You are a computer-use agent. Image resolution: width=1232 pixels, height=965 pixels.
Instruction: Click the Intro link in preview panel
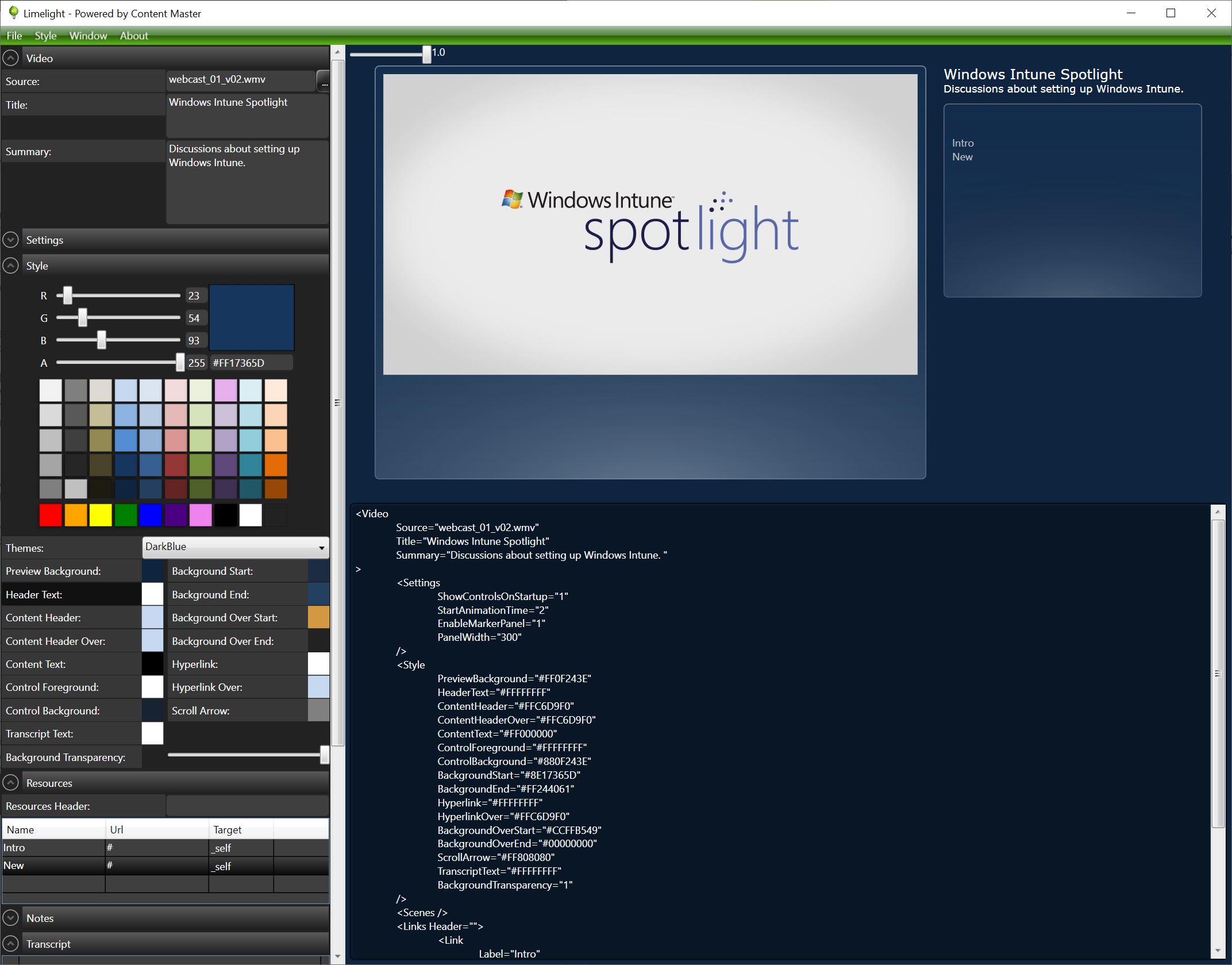962,143
